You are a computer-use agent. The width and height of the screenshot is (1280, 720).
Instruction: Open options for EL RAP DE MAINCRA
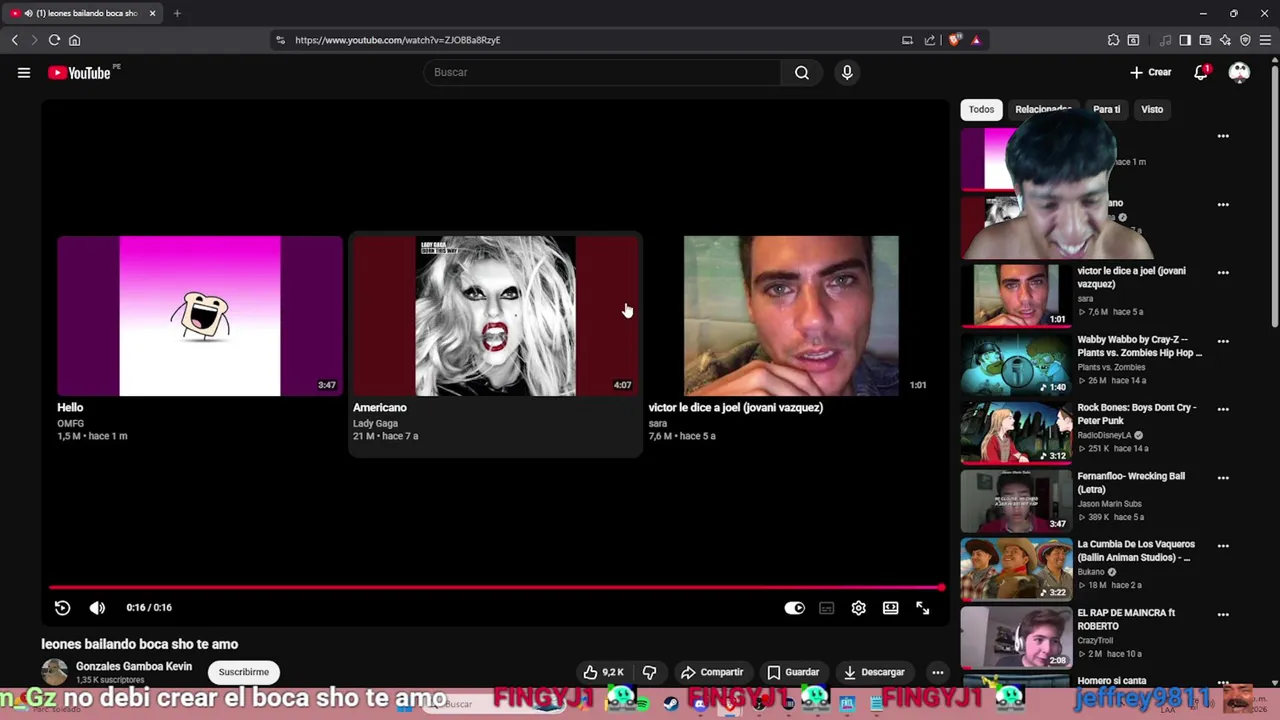coord(1222,614)
